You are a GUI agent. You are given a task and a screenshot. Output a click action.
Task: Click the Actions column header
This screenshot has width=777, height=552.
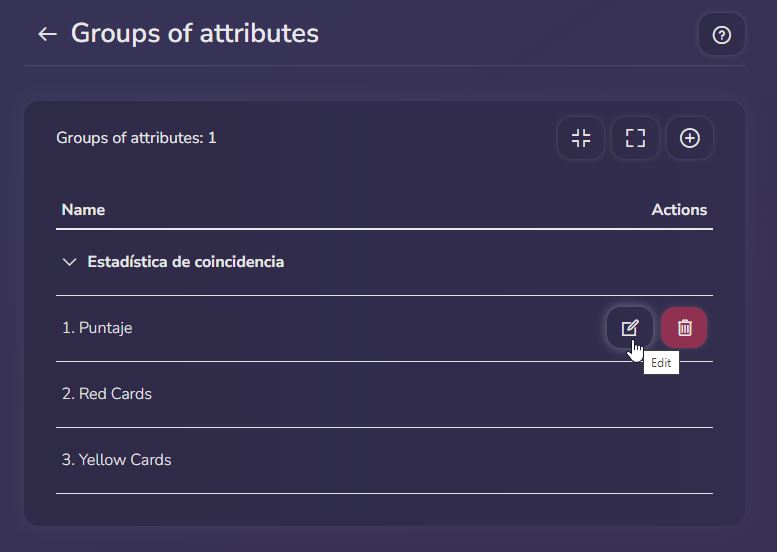679,210
